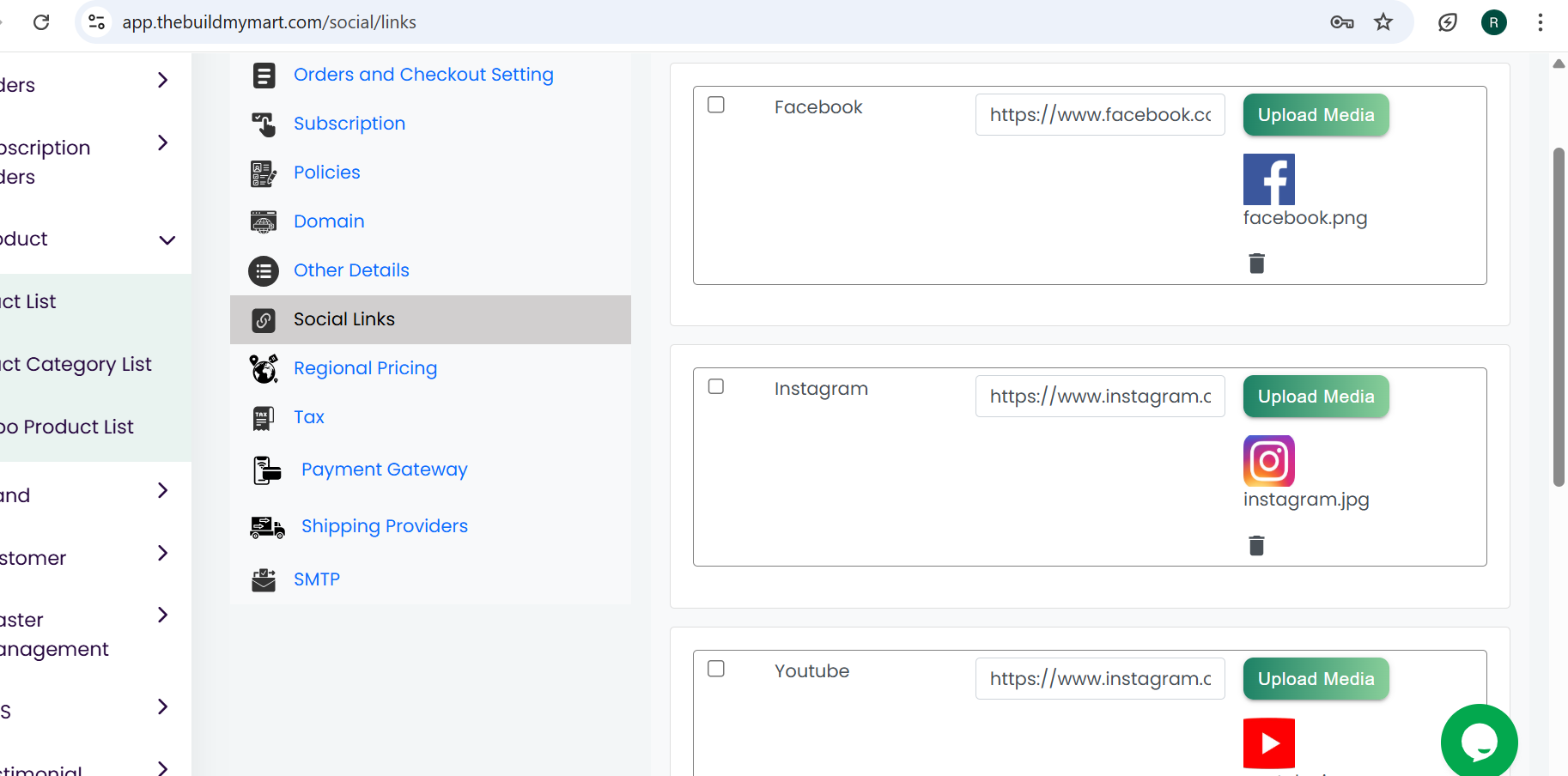Click the Subscription hand icon
This screenshot has height=776, width=1568.
click(x=264, y=124)
